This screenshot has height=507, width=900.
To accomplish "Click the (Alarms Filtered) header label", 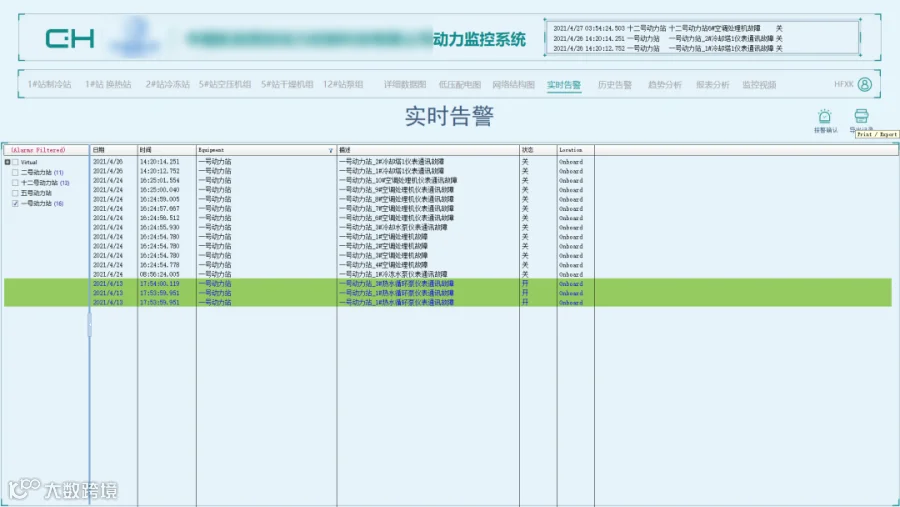I will pyautogui.click(x=38, y=150).
